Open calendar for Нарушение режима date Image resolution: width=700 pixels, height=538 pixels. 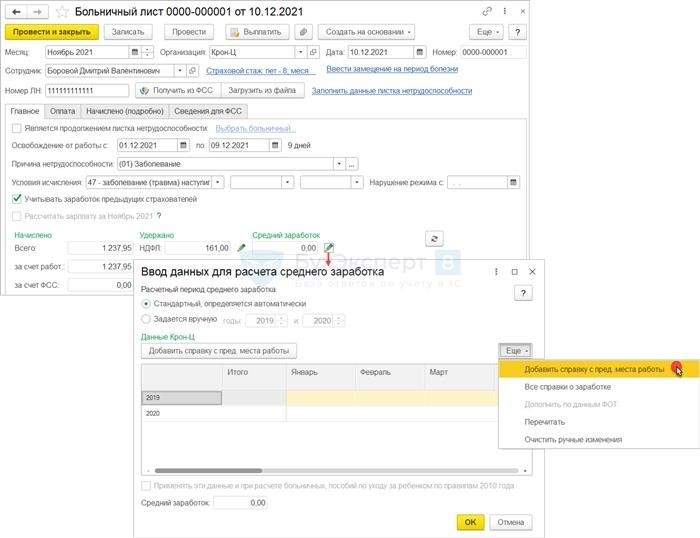513,183
